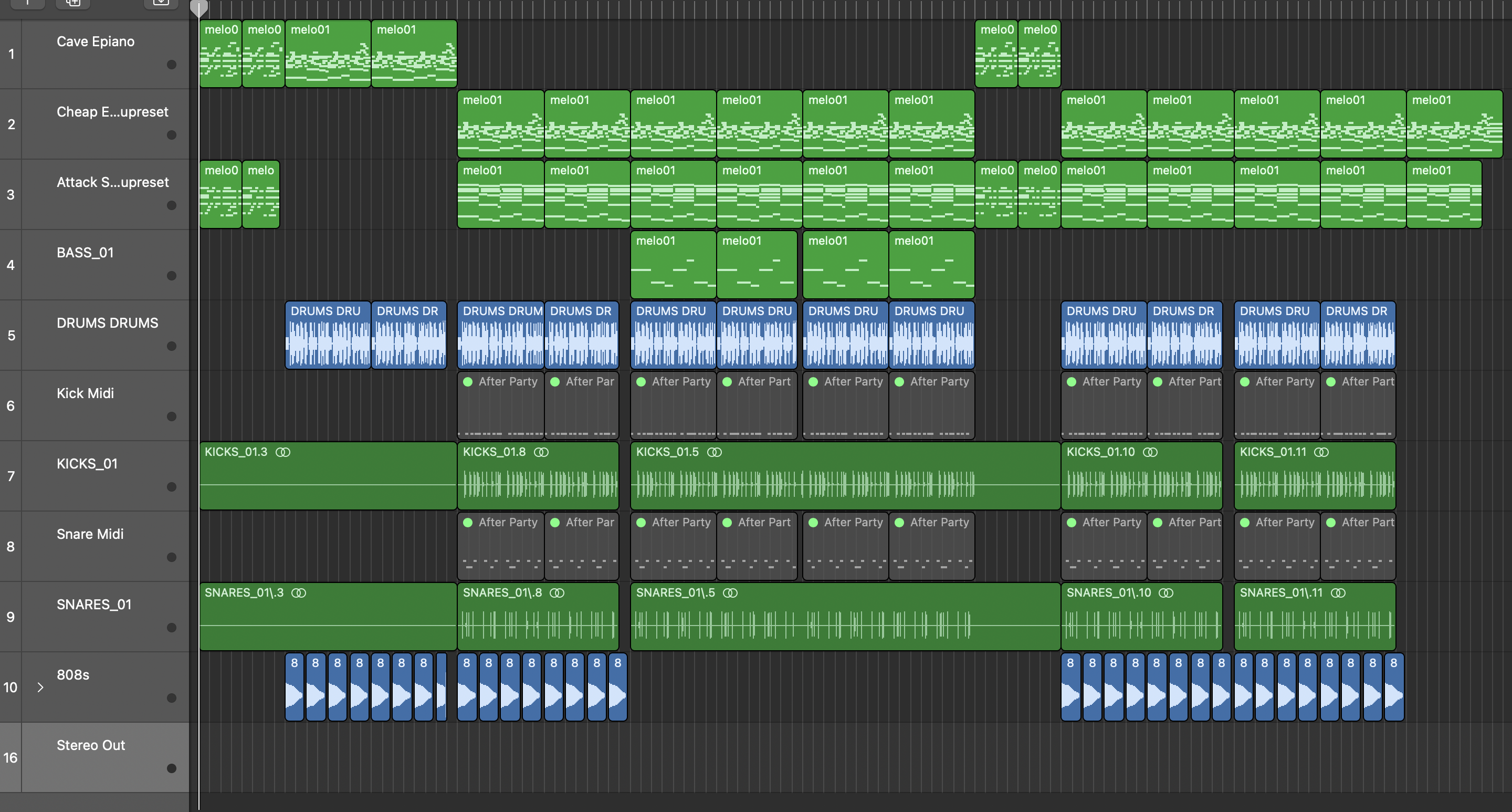The image size is (1512, 812).
Task: Select the KICKS_01.5 audio region
Action: [x=845, y=475]
